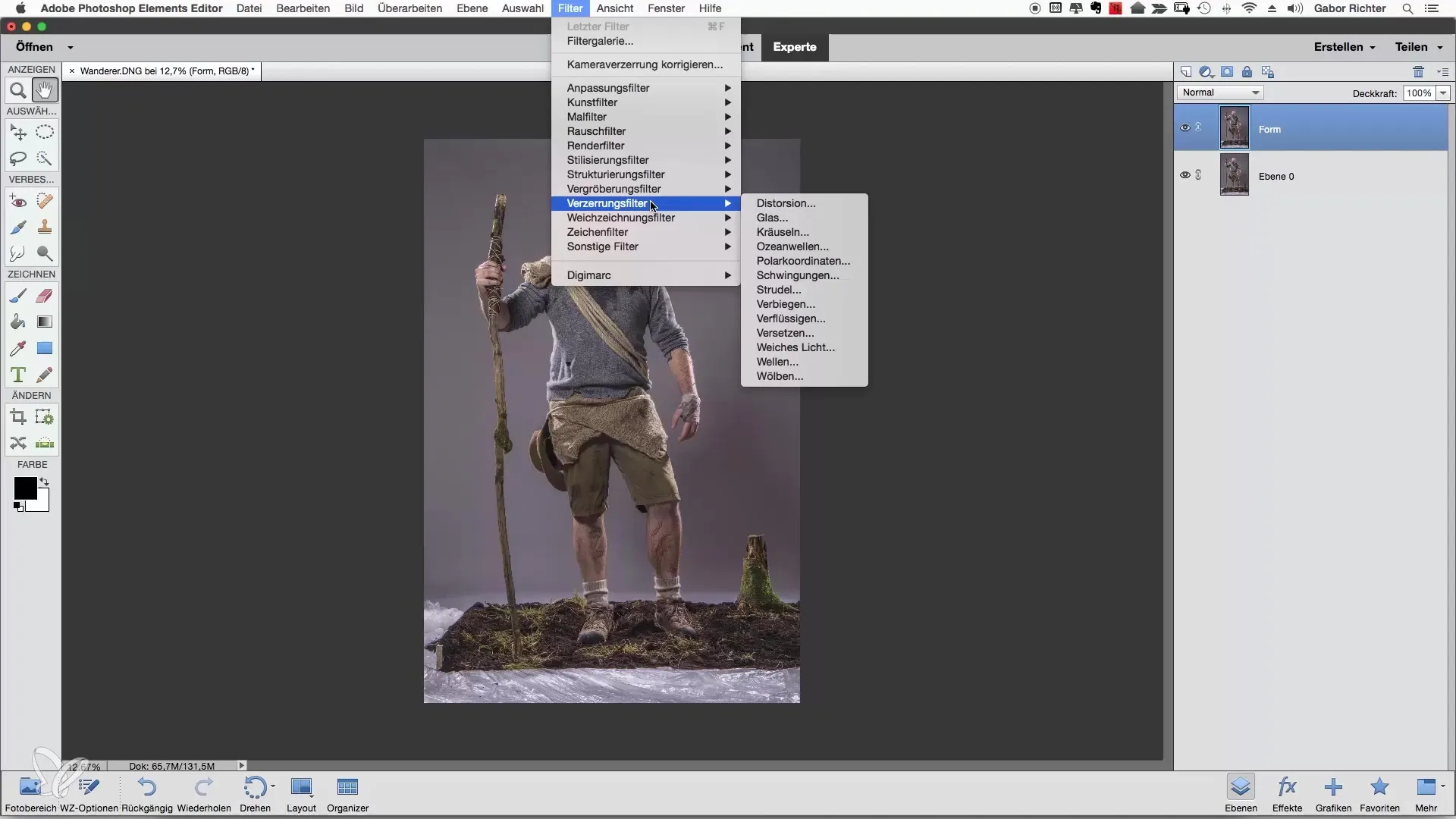The image size is (1456, 819).
Task: Expand the Weichzeichnungsfilter submenu
Action: [x=646, y=218]
